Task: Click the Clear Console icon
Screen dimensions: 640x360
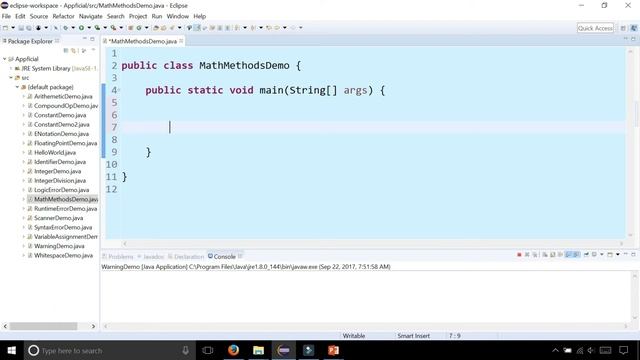Action: coord(545,255)
